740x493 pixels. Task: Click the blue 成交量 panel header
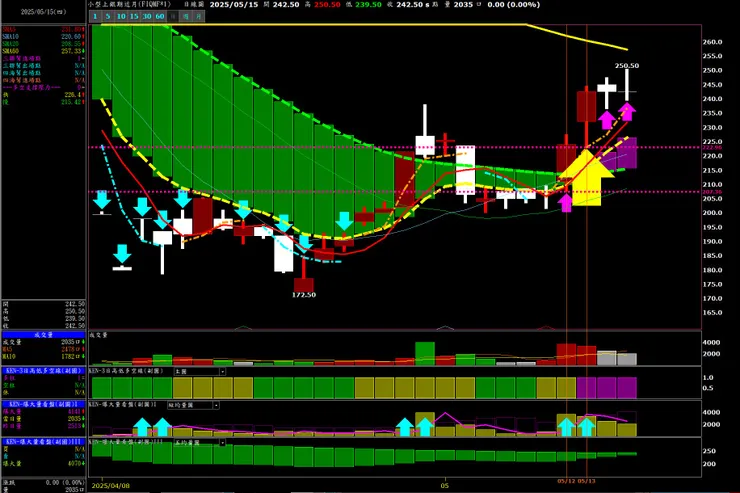tap(43, 335)
